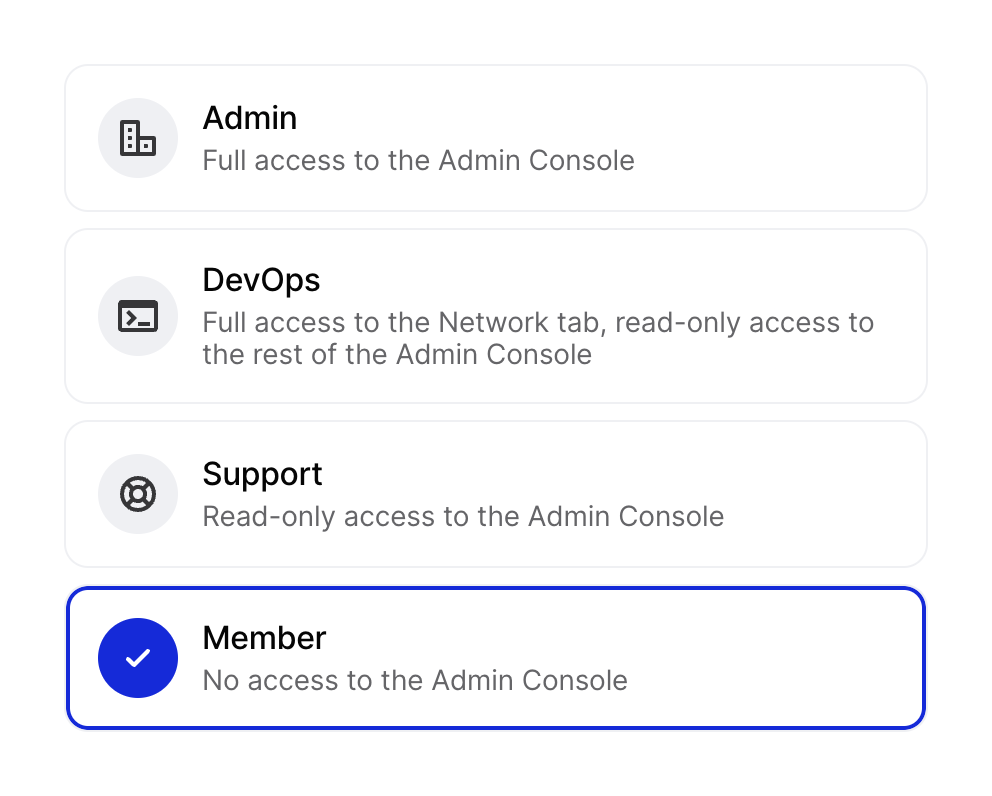Image resolution: width=992 pixels, height=796 pixels.
Task: Click the command-line icon beside DevOps
Action: pyautogui.click(x=137, y=316)
